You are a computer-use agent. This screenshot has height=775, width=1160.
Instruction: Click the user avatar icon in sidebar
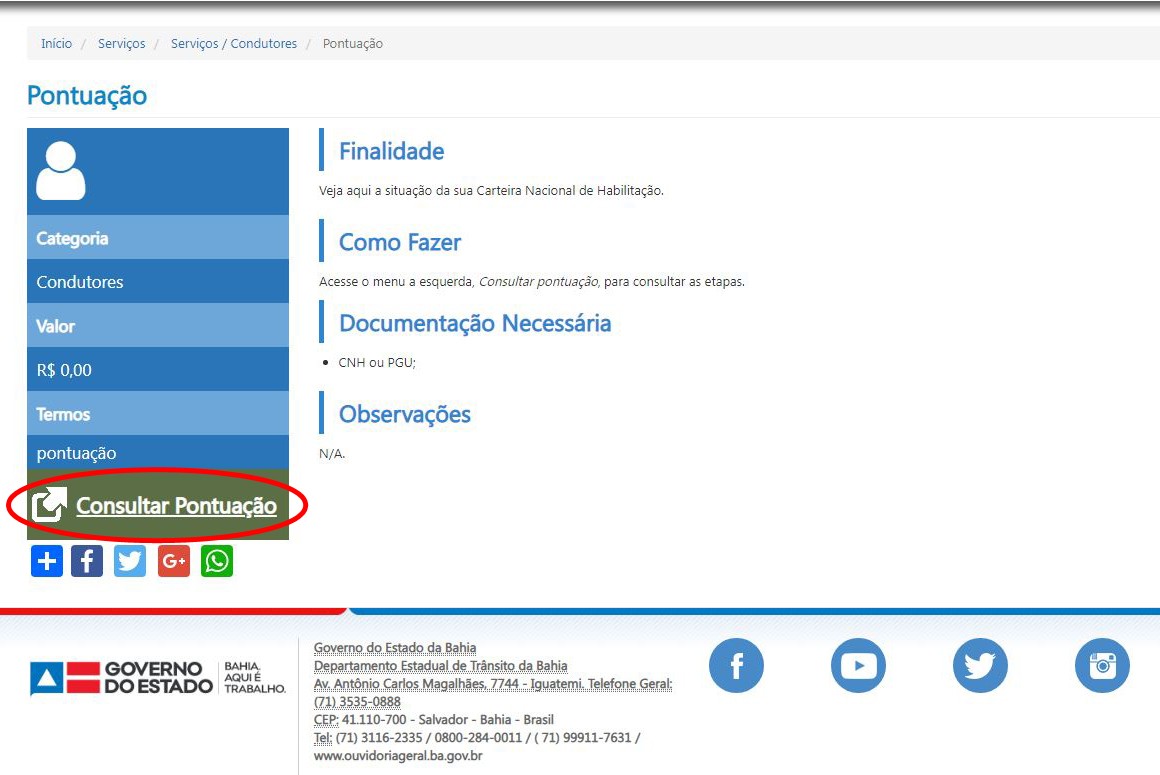[61, 171]
